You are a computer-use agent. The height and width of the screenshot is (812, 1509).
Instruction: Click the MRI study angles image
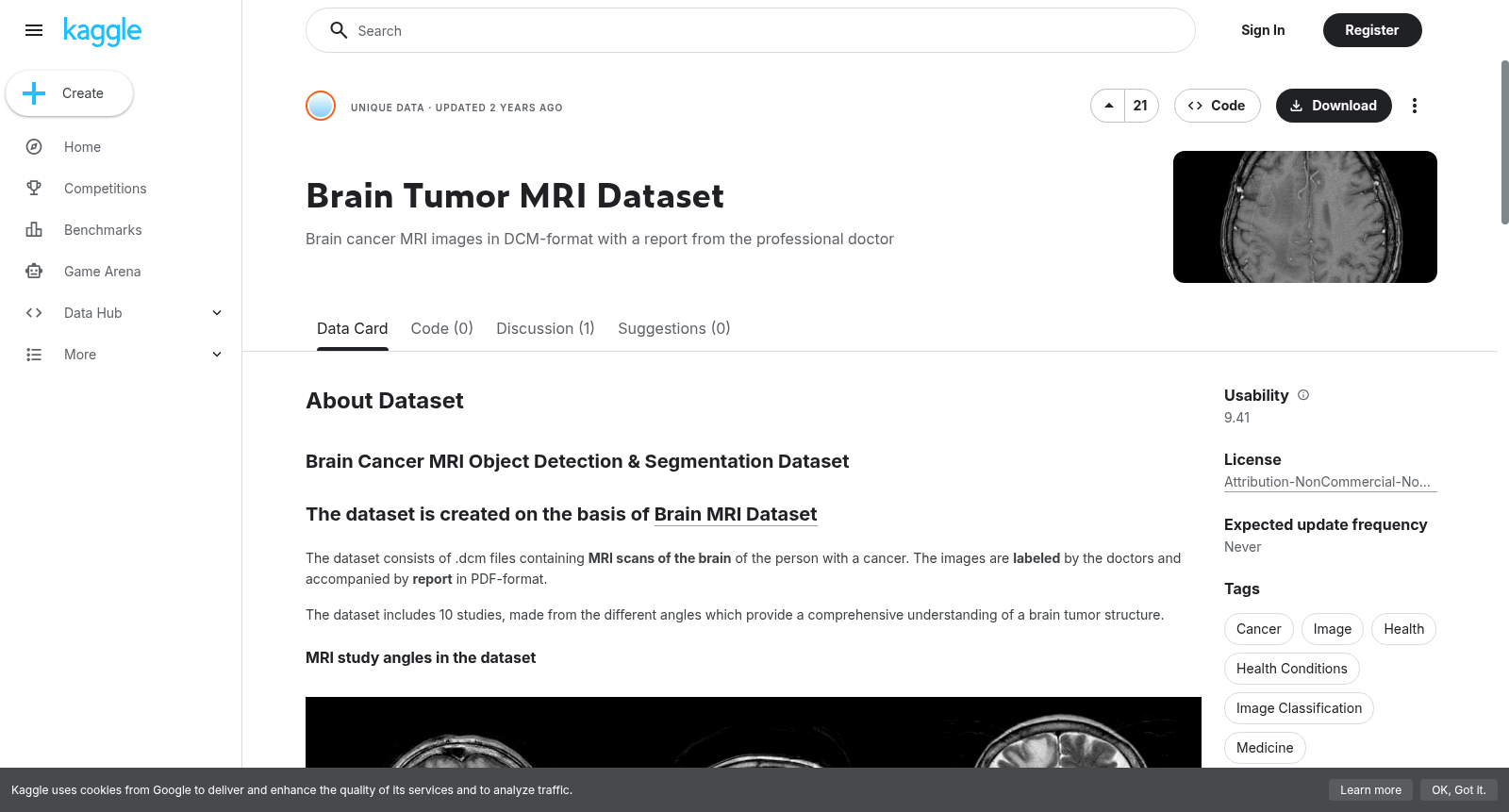[754, 732]
